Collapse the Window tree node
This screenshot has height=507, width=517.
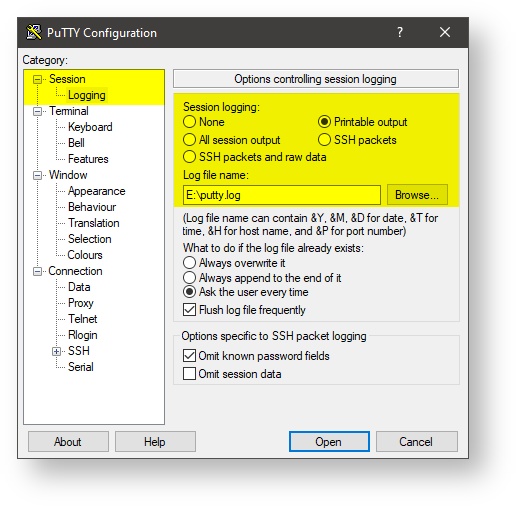[38, 175]
